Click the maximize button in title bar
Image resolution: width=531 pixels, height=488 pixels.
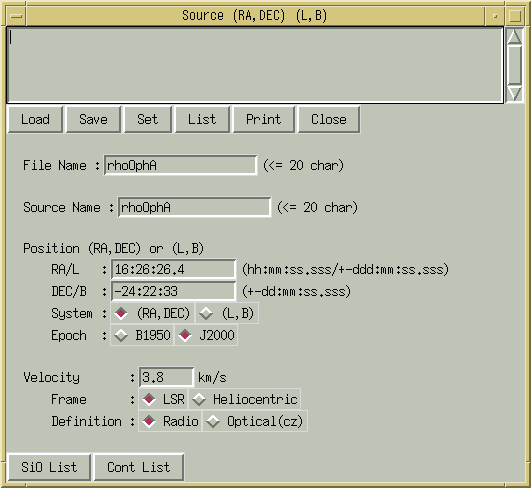[515, 16]
